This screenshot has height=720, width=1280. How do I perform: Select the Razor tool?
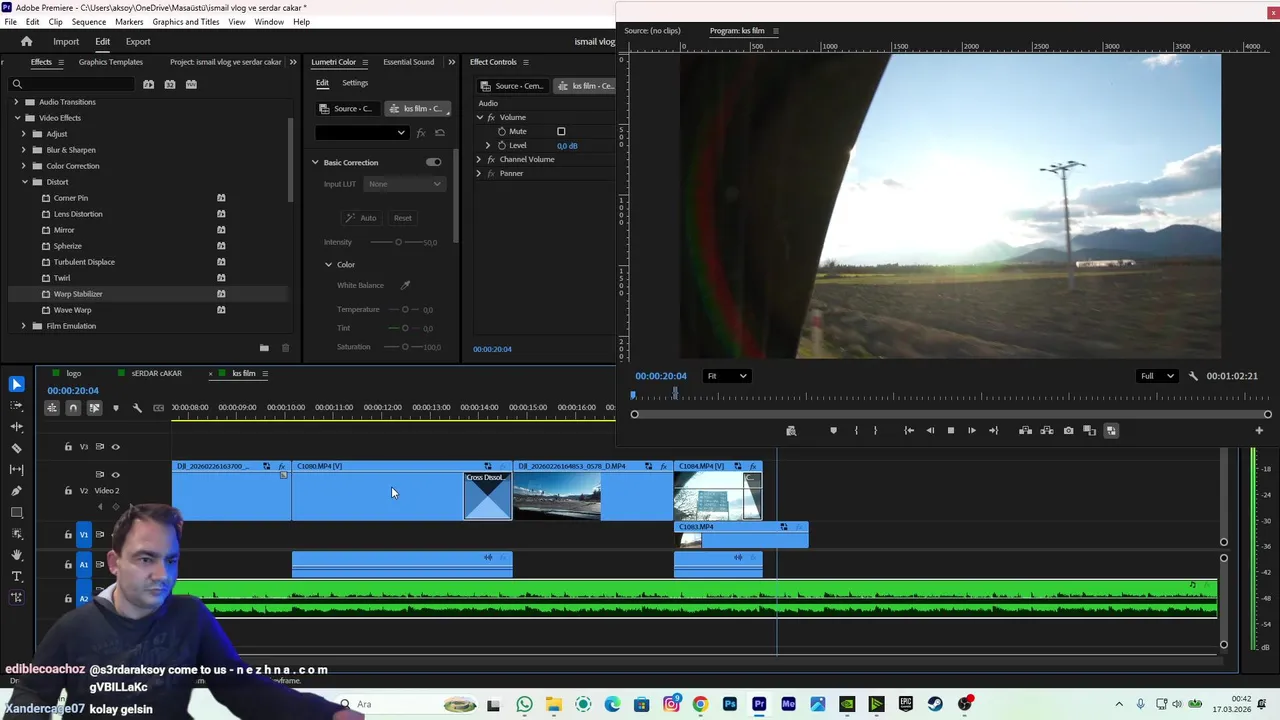[x=16, y=448]
